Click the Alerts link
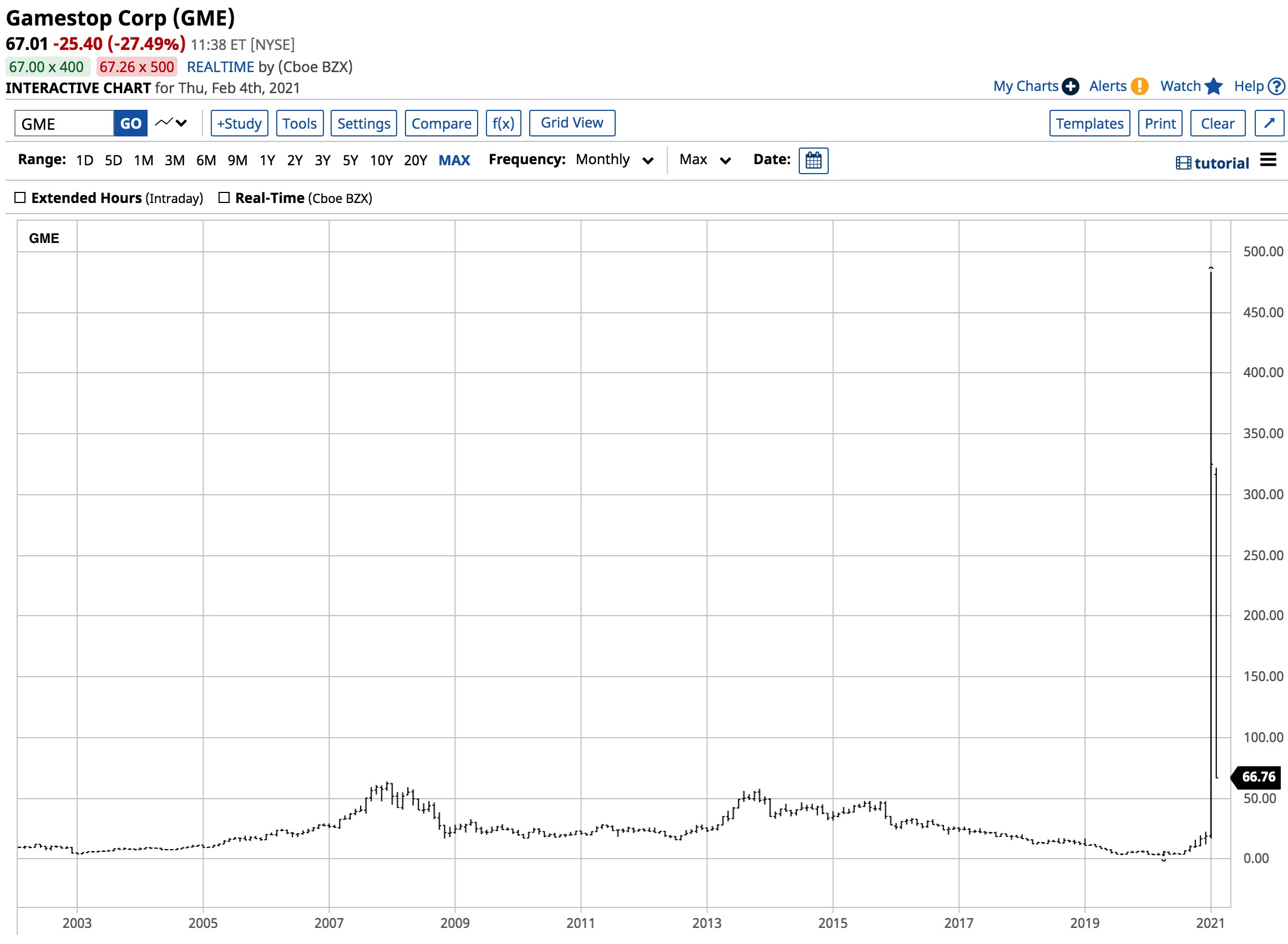 click(x=1107, y=87)
